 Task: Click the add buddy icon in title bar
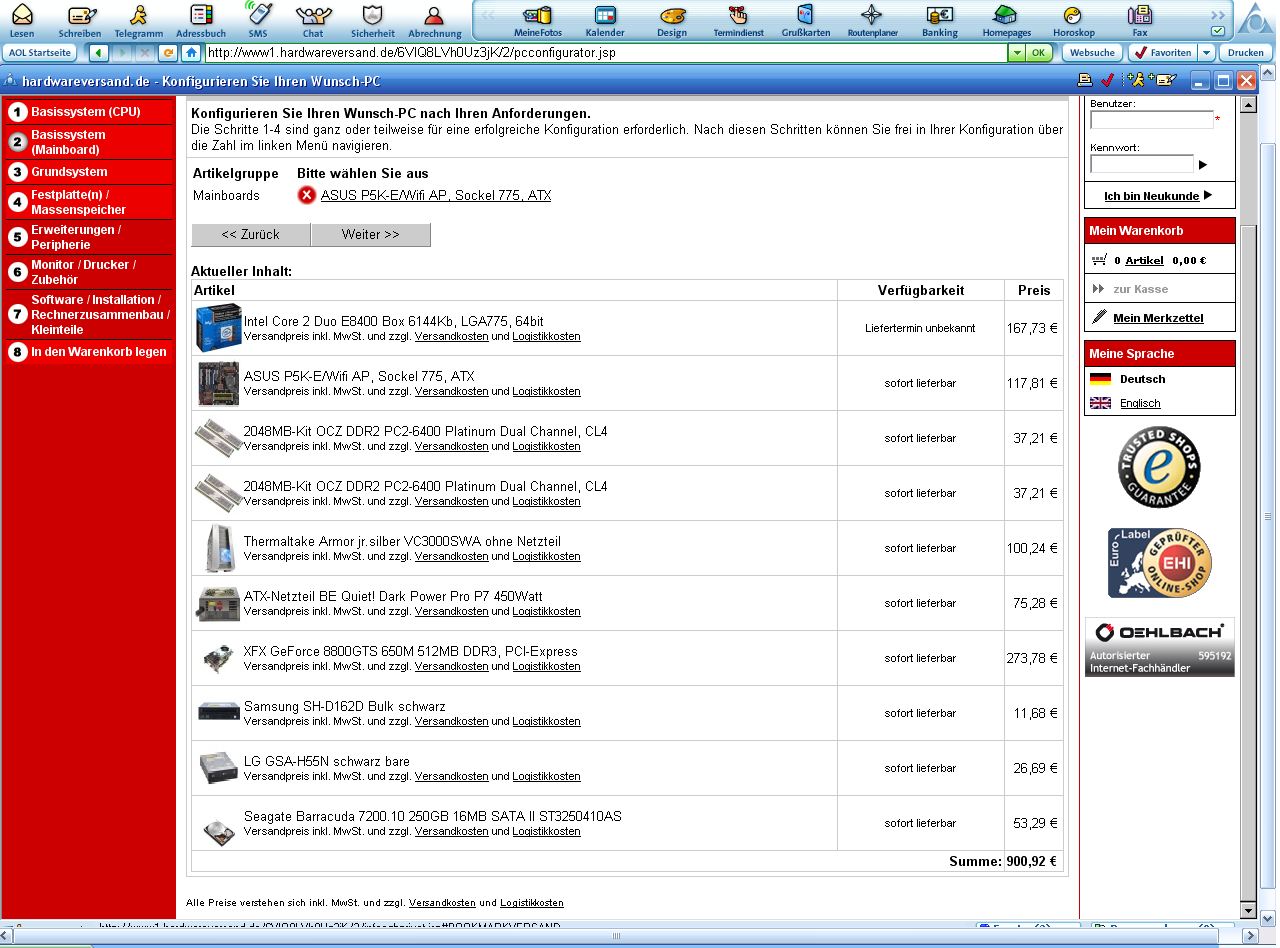point(1135,80)
